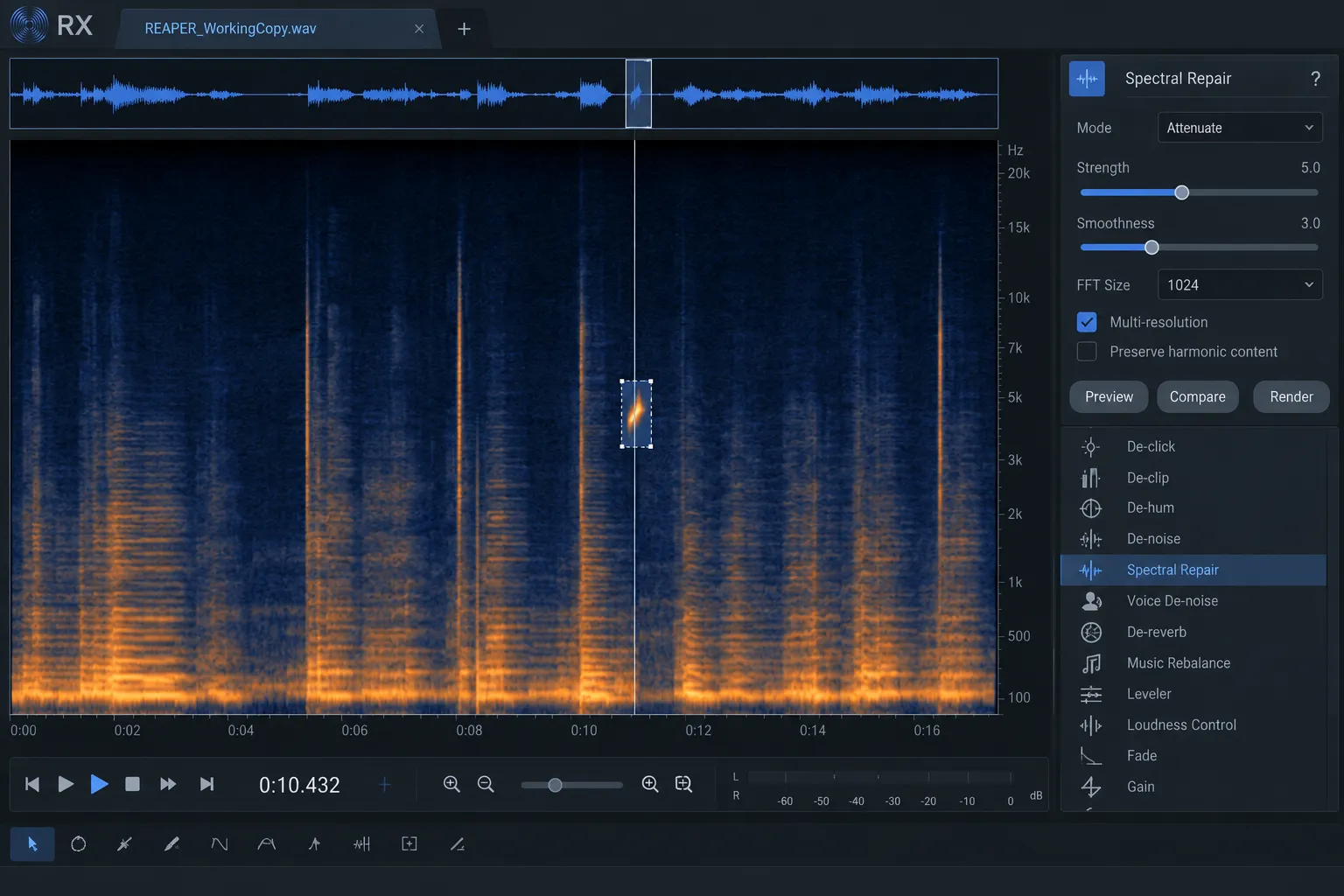
Task: Stop playback
Action: tap(132, 784)
